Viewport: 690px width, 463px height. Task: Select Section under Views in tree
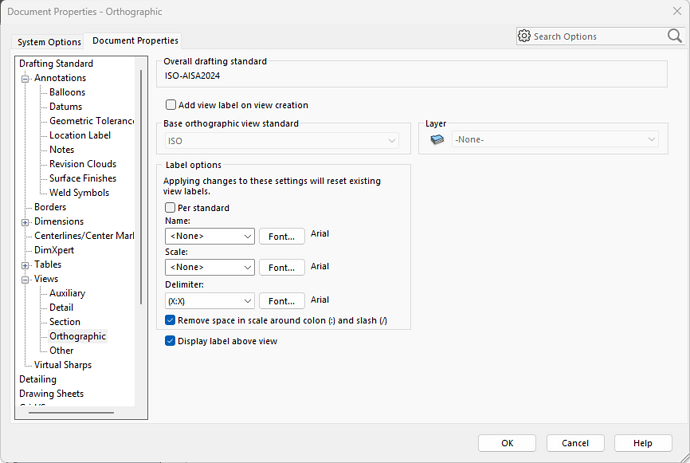[65, 322]
